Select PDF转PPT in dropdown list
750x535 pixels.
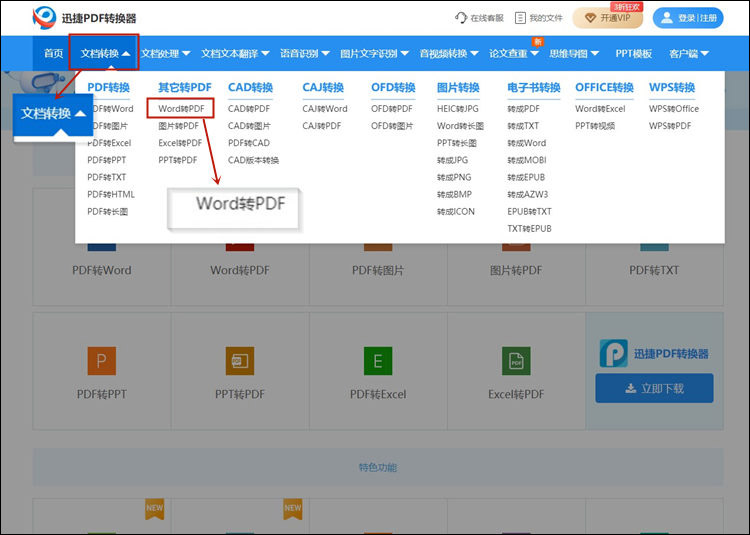tap(107, 160)
